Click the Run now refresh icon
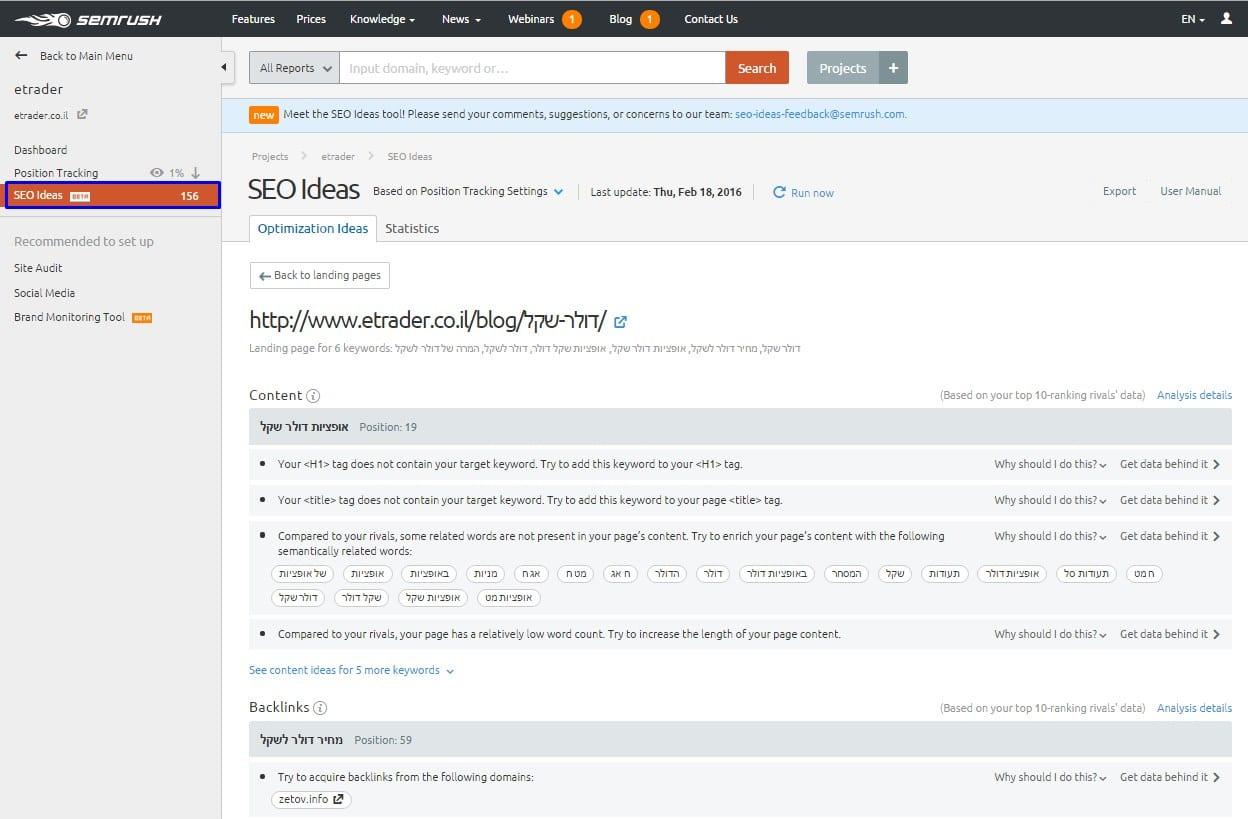1248x819 pixels. (779, 192)
